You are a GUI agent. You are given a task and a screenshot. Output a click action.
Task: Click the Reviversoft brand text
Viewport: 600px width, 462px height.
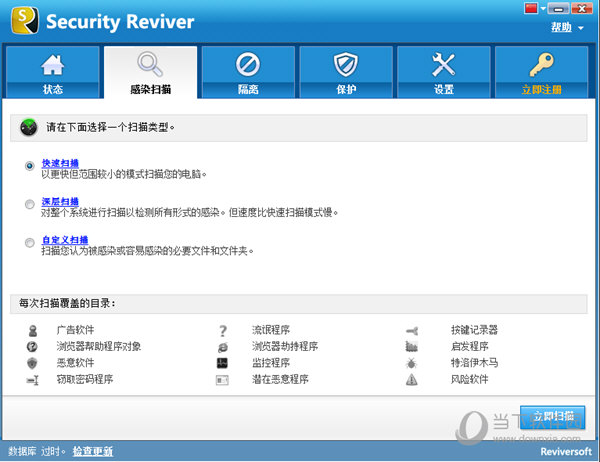point(566,452)
